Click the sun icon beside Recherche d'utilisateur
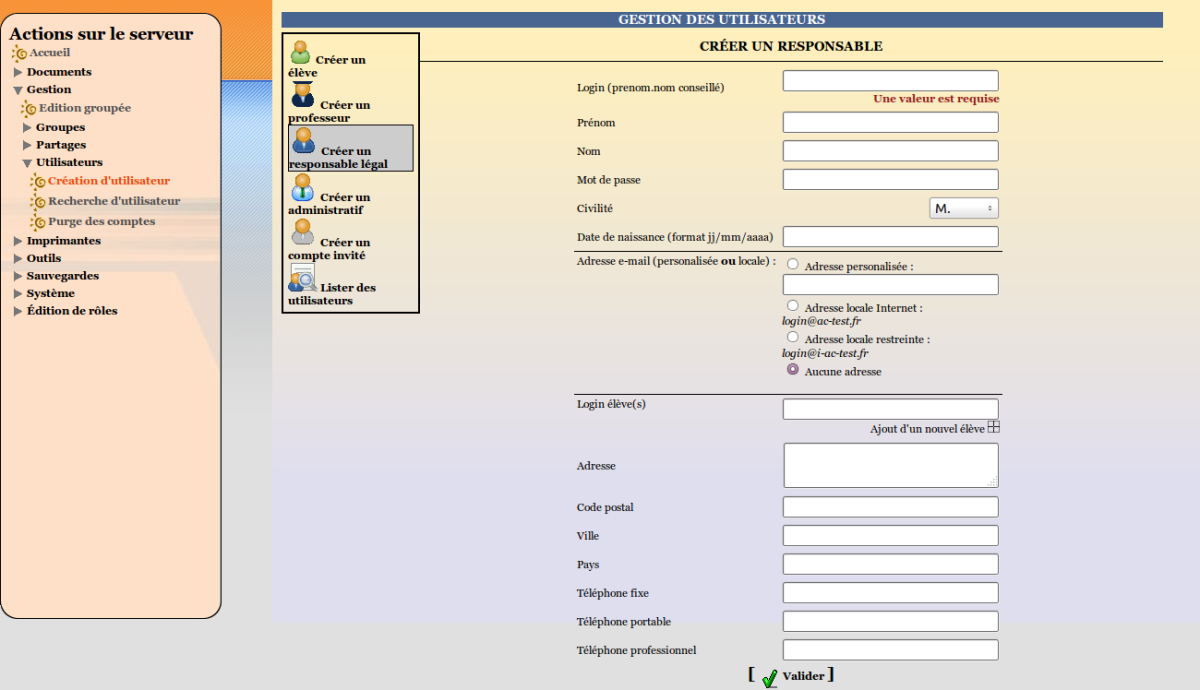Viewport: 1200px width, 690px height. 38,201
